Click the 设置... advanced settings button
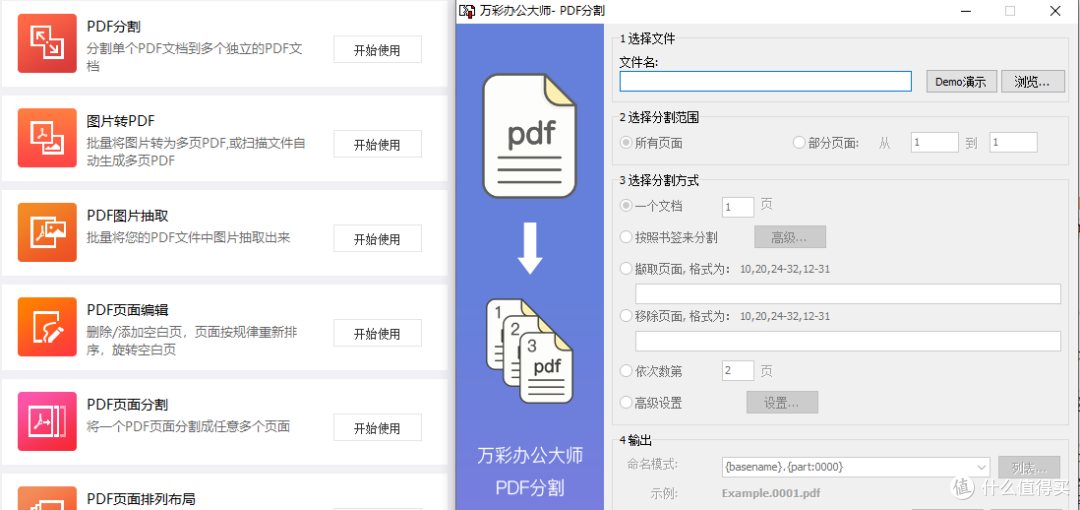 [782, 403]
